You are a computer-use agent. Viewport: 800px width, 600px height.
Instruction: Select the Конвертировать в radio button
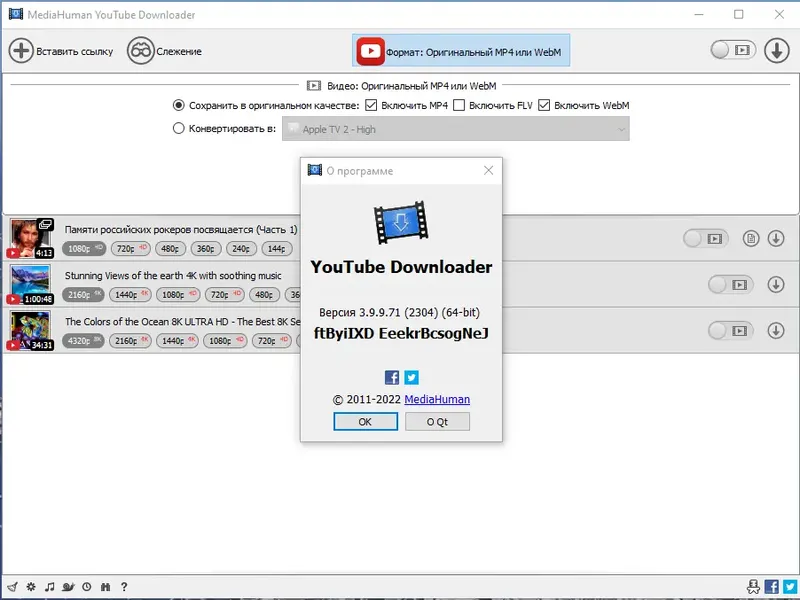[180, 128]
